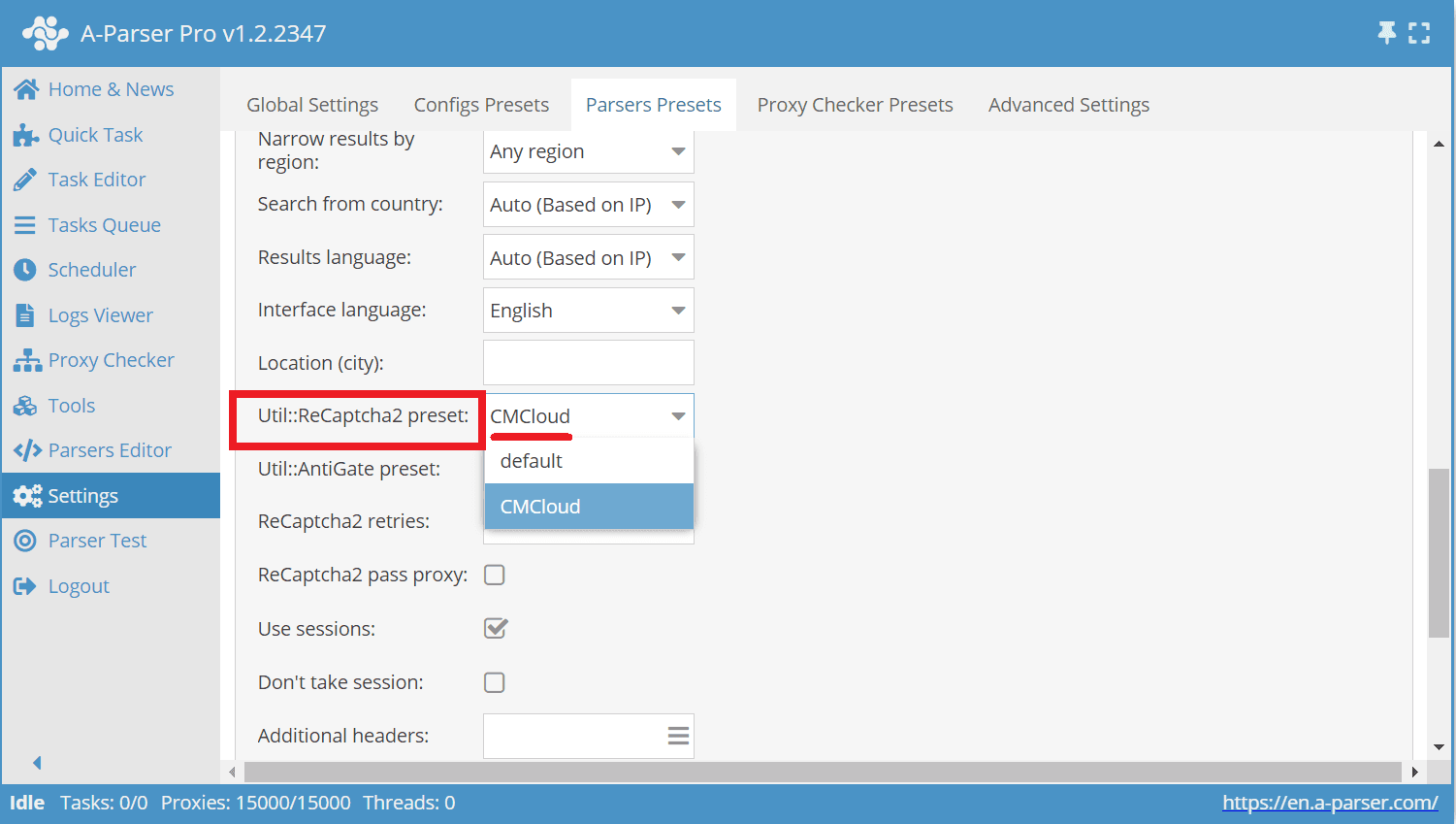Switch to Advanced Settings tab
Screen dimensions: 1456x824
(x=1069, y=105)
